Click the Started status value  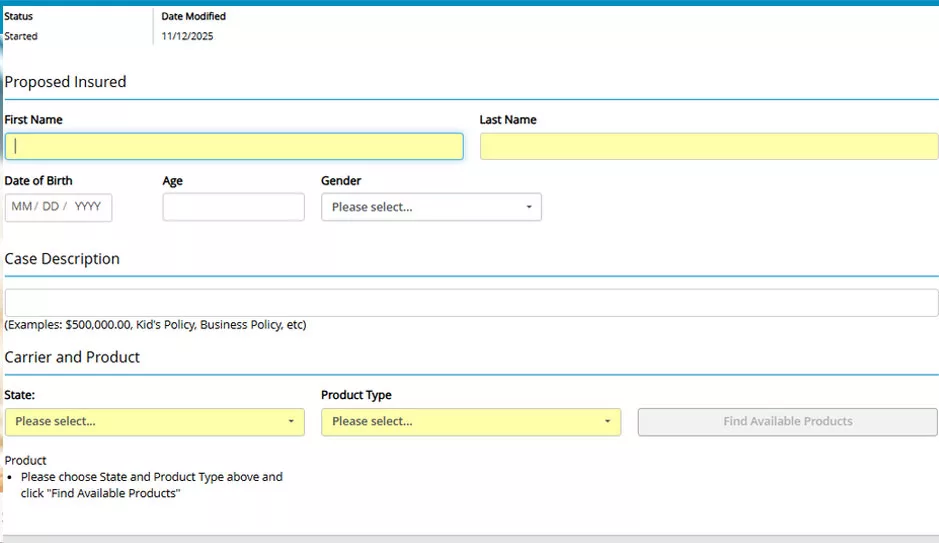(21, 36)
